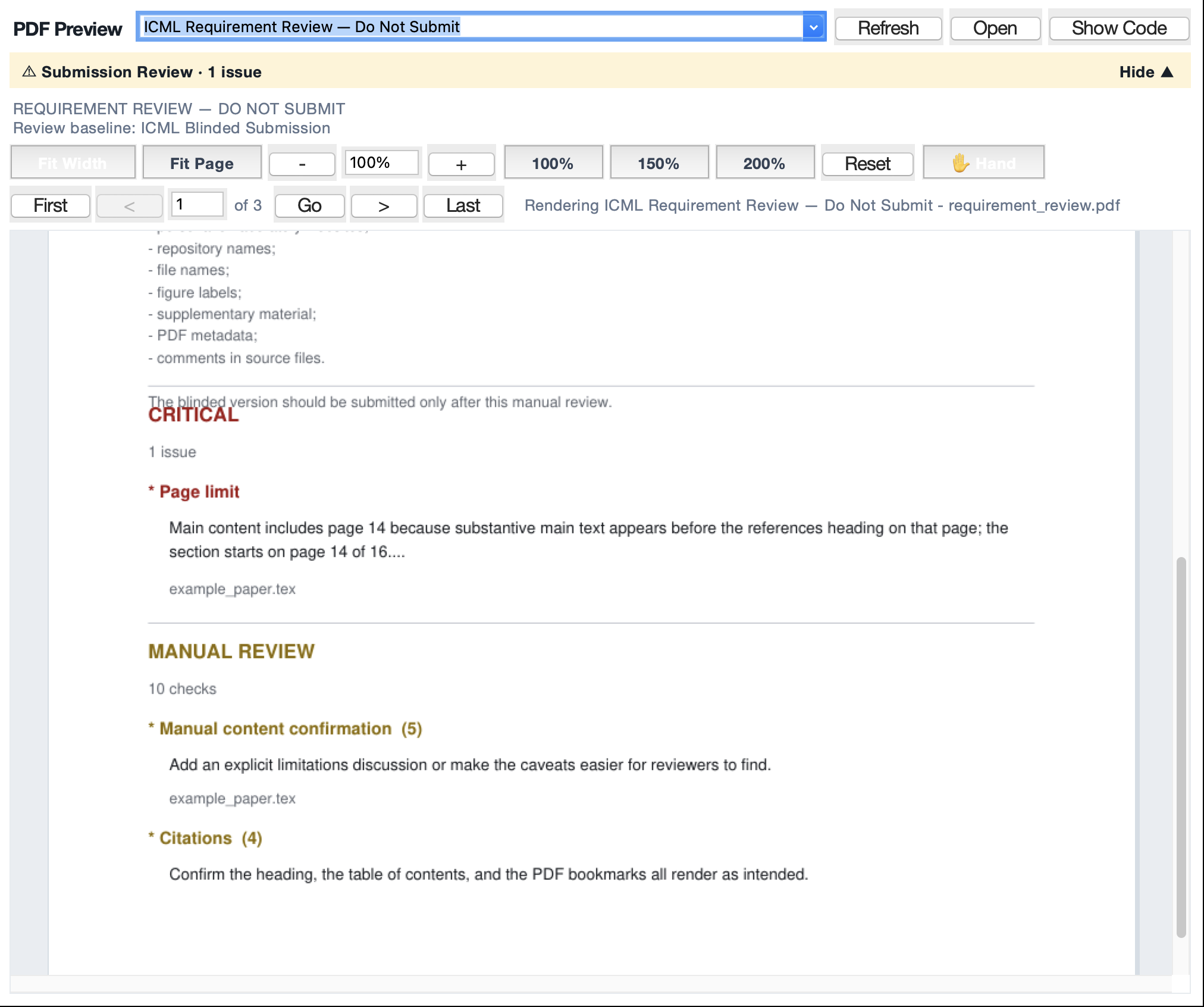Screen dimensions: 1204x1007
Task: Click the previous page arrow button
Action: coord(129,206)
